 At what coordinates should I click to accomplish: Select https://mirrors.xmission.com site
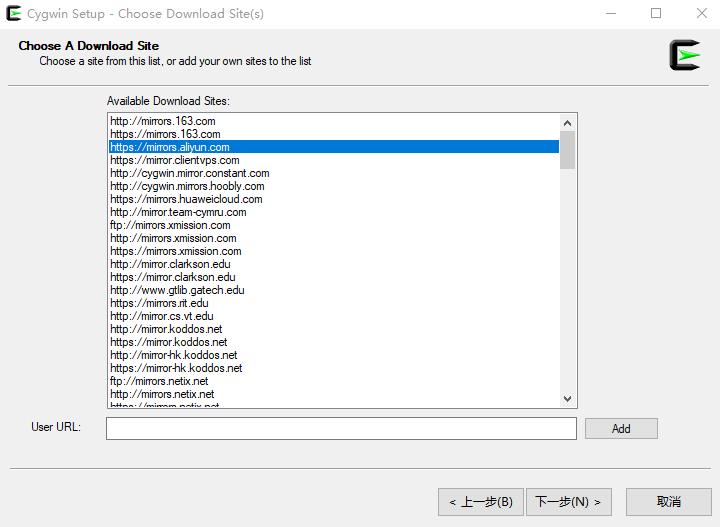pyautogui.click(x=334, y=251)
